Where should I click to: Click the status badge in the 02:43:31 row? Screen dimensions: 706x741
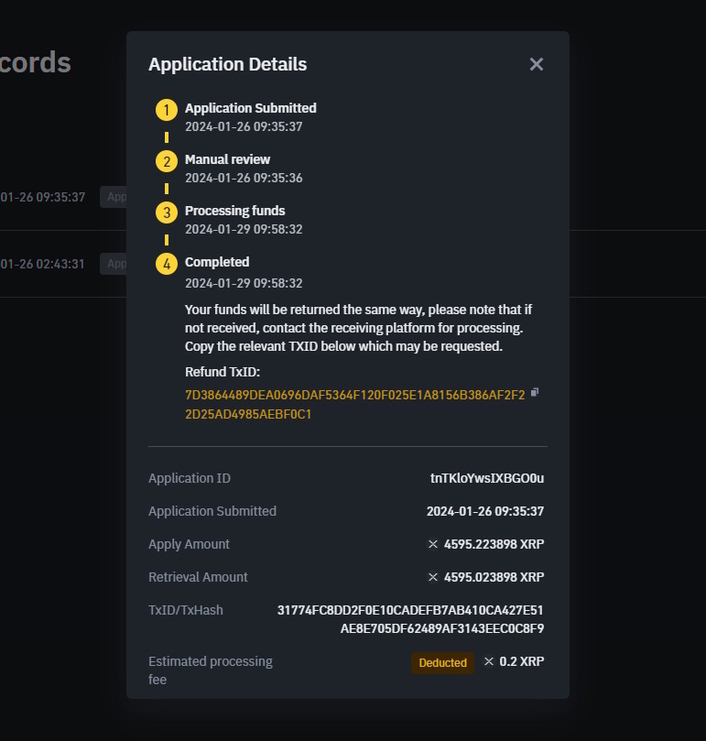[113, 264]
